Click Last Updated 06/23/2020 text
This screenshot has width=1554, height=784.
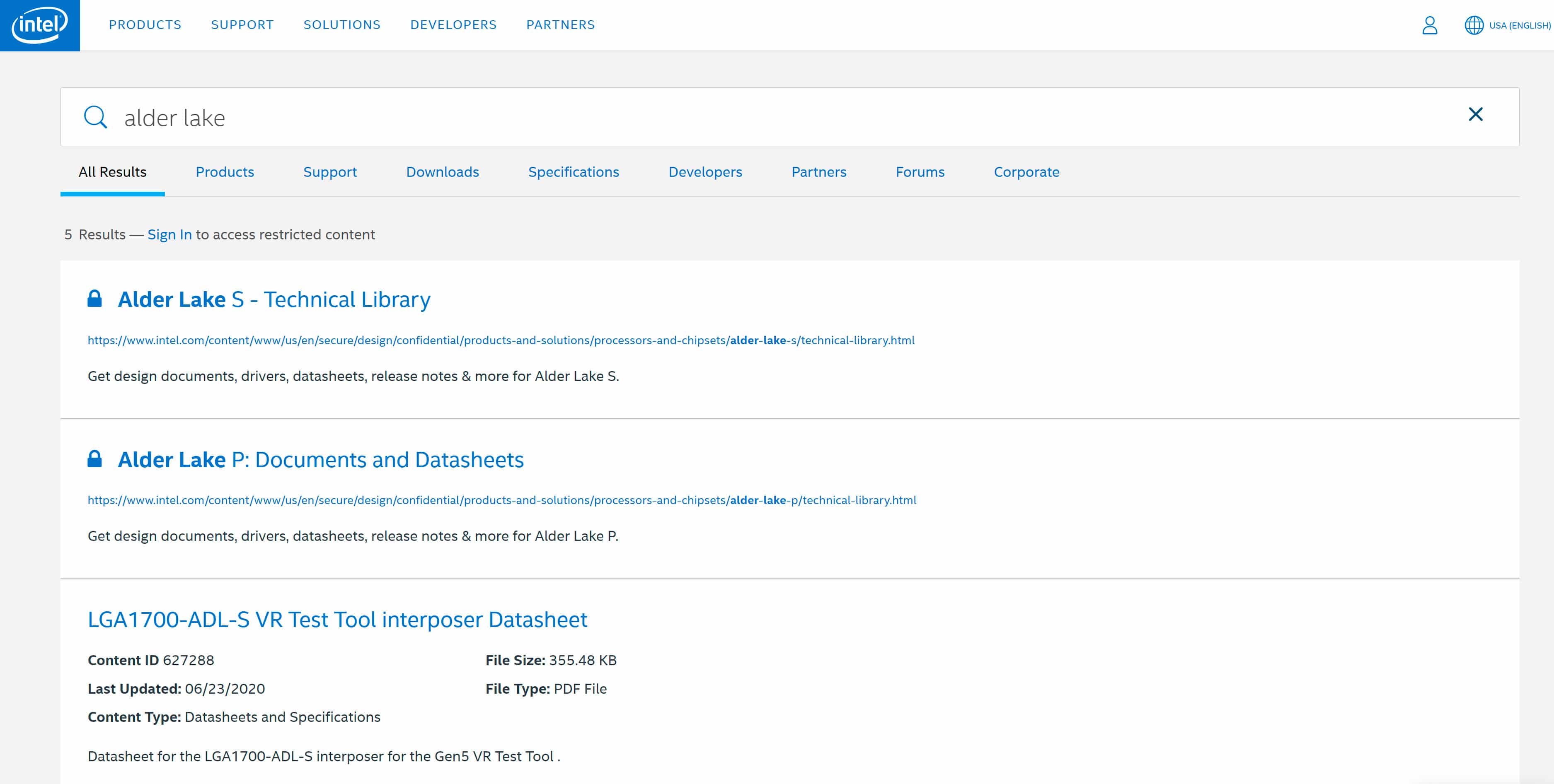(176, 689)
